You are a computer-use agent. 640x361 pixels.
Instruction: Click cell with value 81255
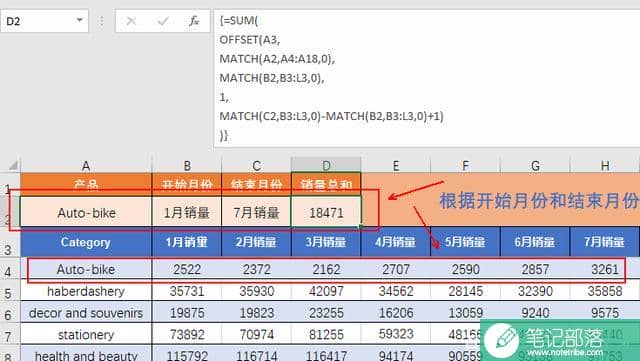coord(326,334)
